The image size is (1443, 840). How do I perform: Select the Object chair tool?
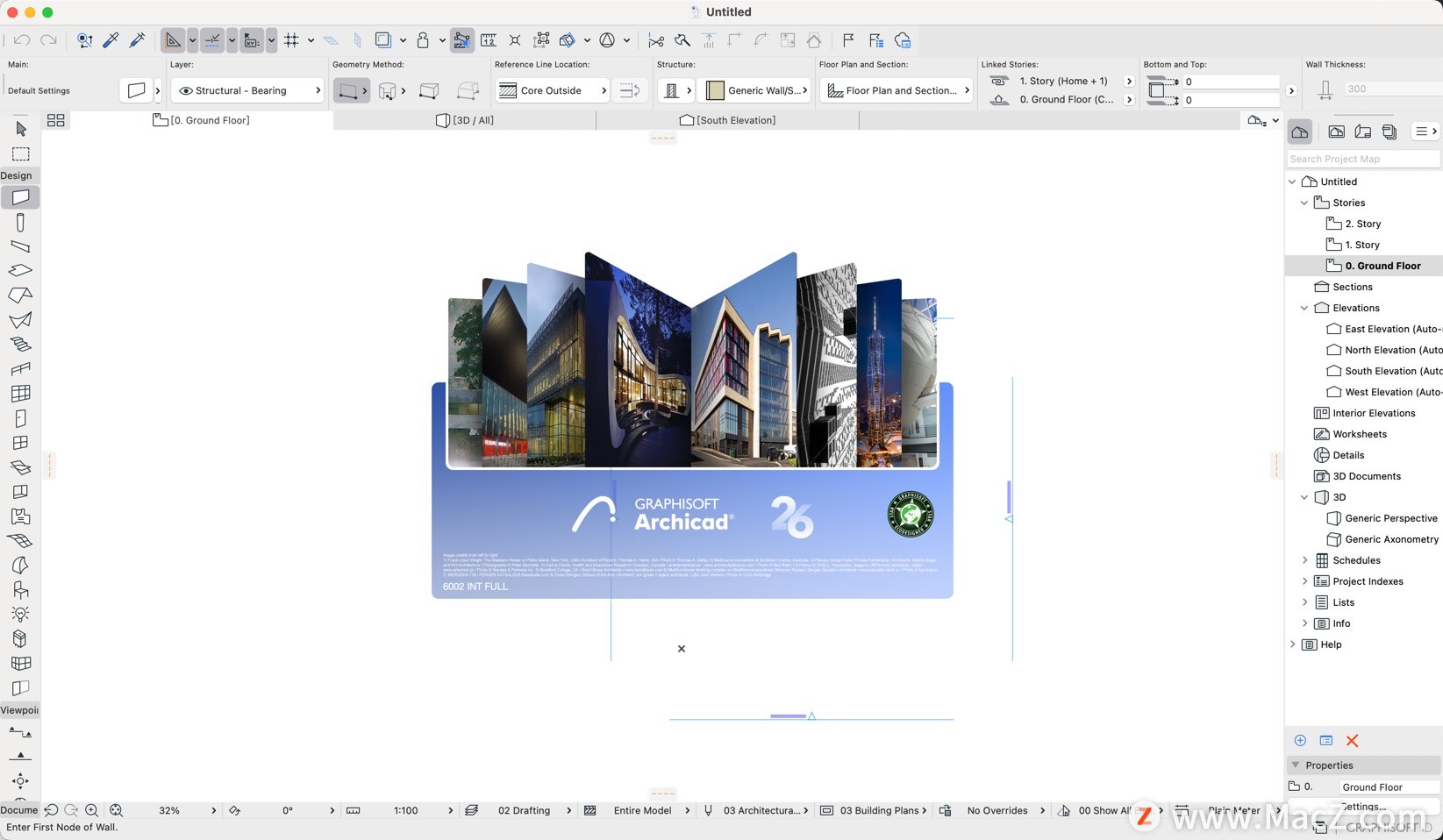pyautogui.click(x=21, y=590)
